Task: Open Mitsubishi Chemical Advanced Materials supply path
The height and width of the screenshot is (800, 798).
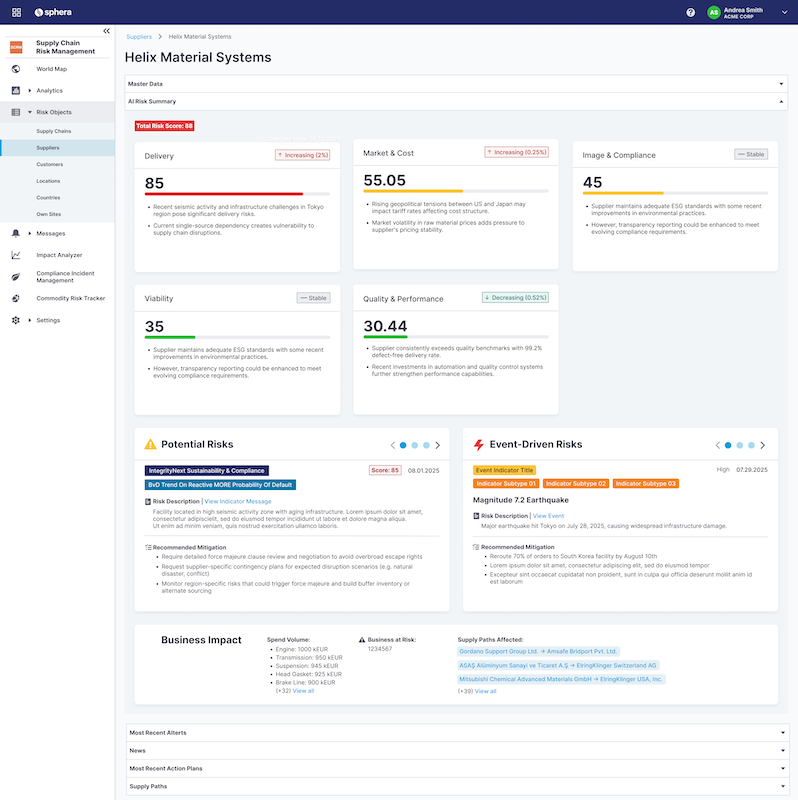Action: pos(561,679)
